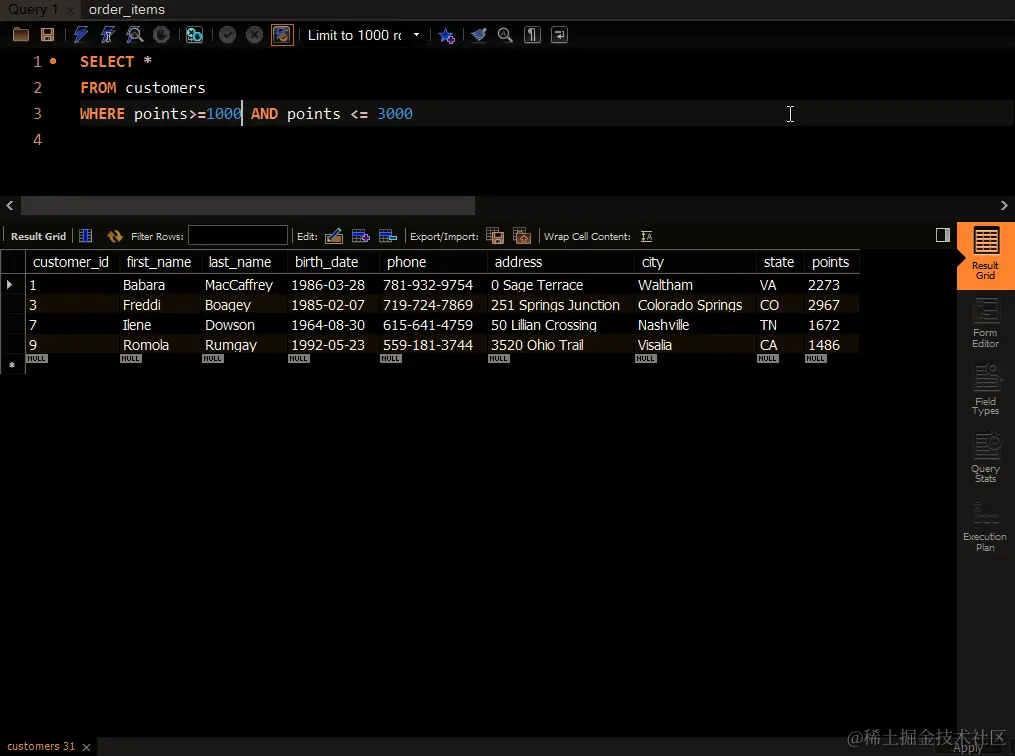Toggle auto-commit mode icon
This screenshot has height=756, width=1015.
(282, 35)
